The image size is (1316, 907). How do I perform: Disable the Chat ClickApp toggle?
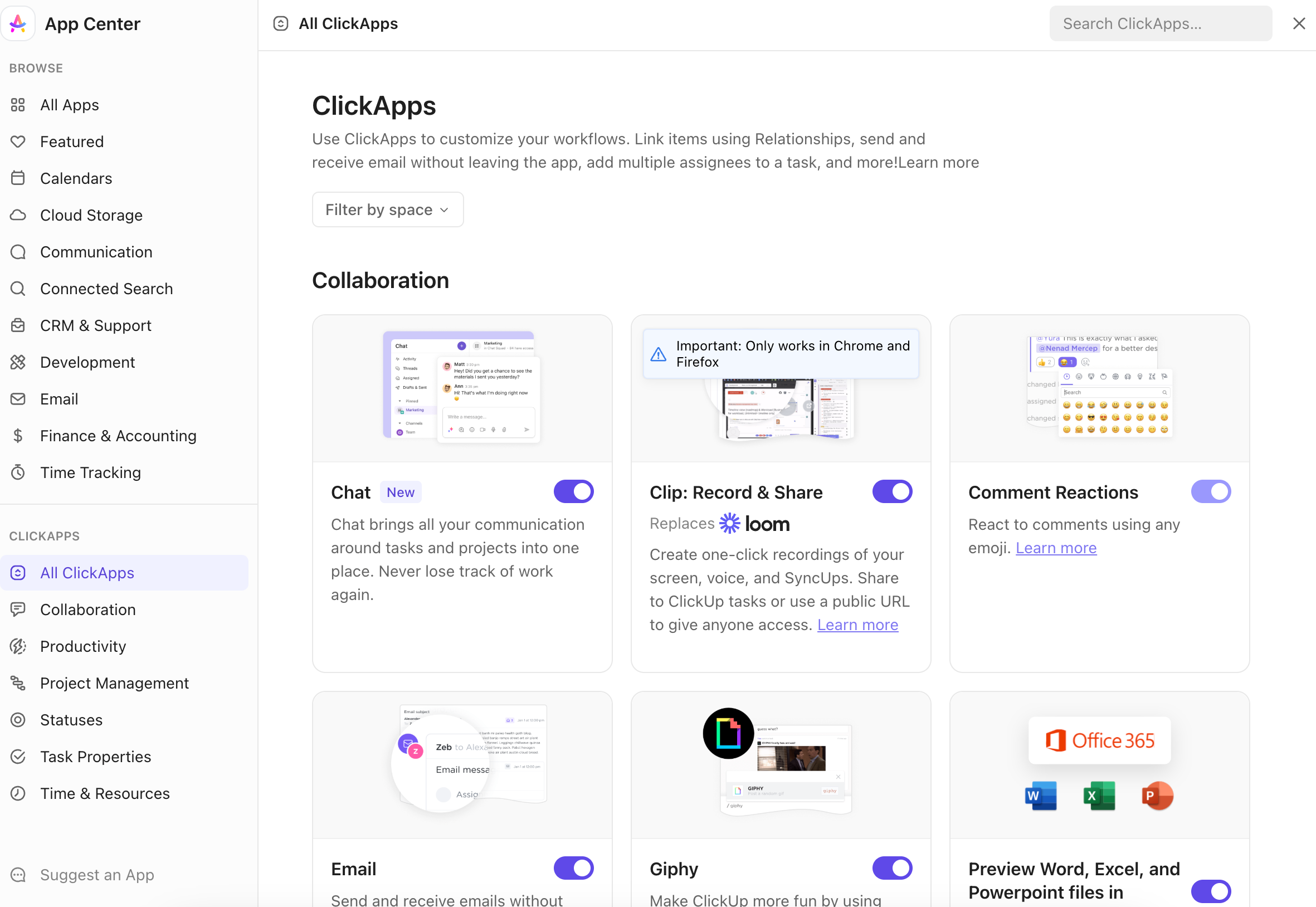[573, 491]
